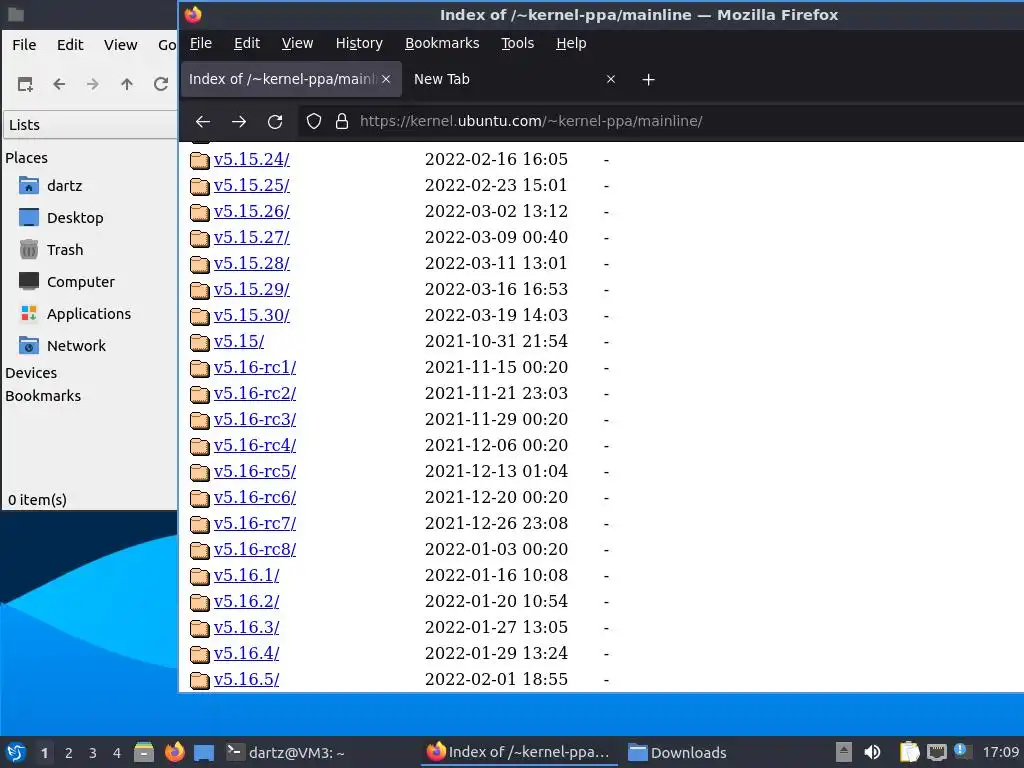Open the v5.15.30/ directory link
The width and height of the screenshot is (1024, 768).
(x=251, y=315)
